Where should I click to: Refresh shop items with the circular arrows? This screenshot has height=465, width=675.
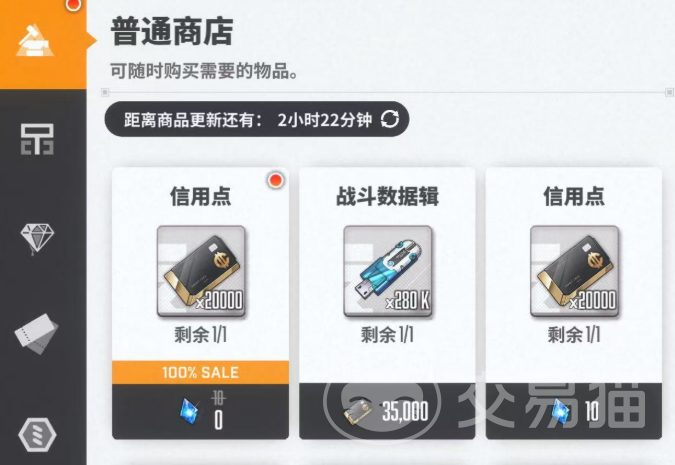(390, 119)
